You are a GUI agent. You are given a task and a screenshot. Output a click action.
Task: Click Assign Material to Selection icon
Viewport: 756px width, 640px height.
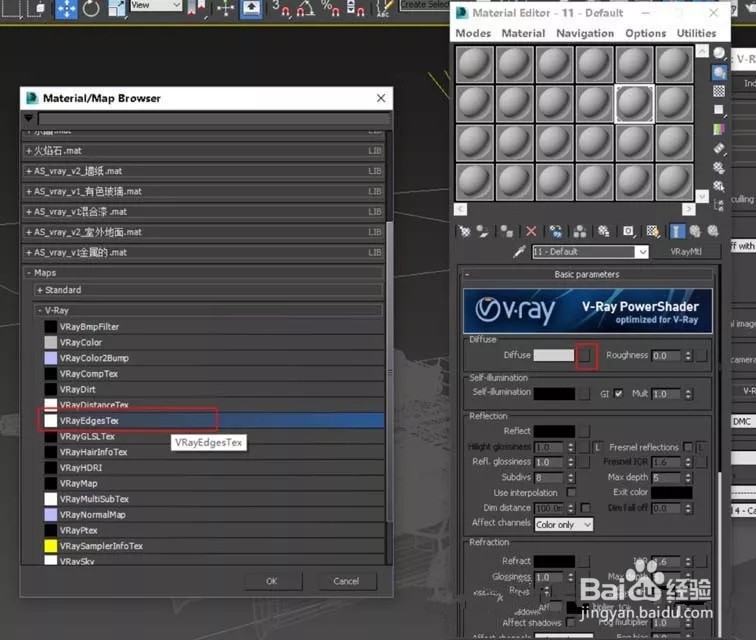point(506,231)
